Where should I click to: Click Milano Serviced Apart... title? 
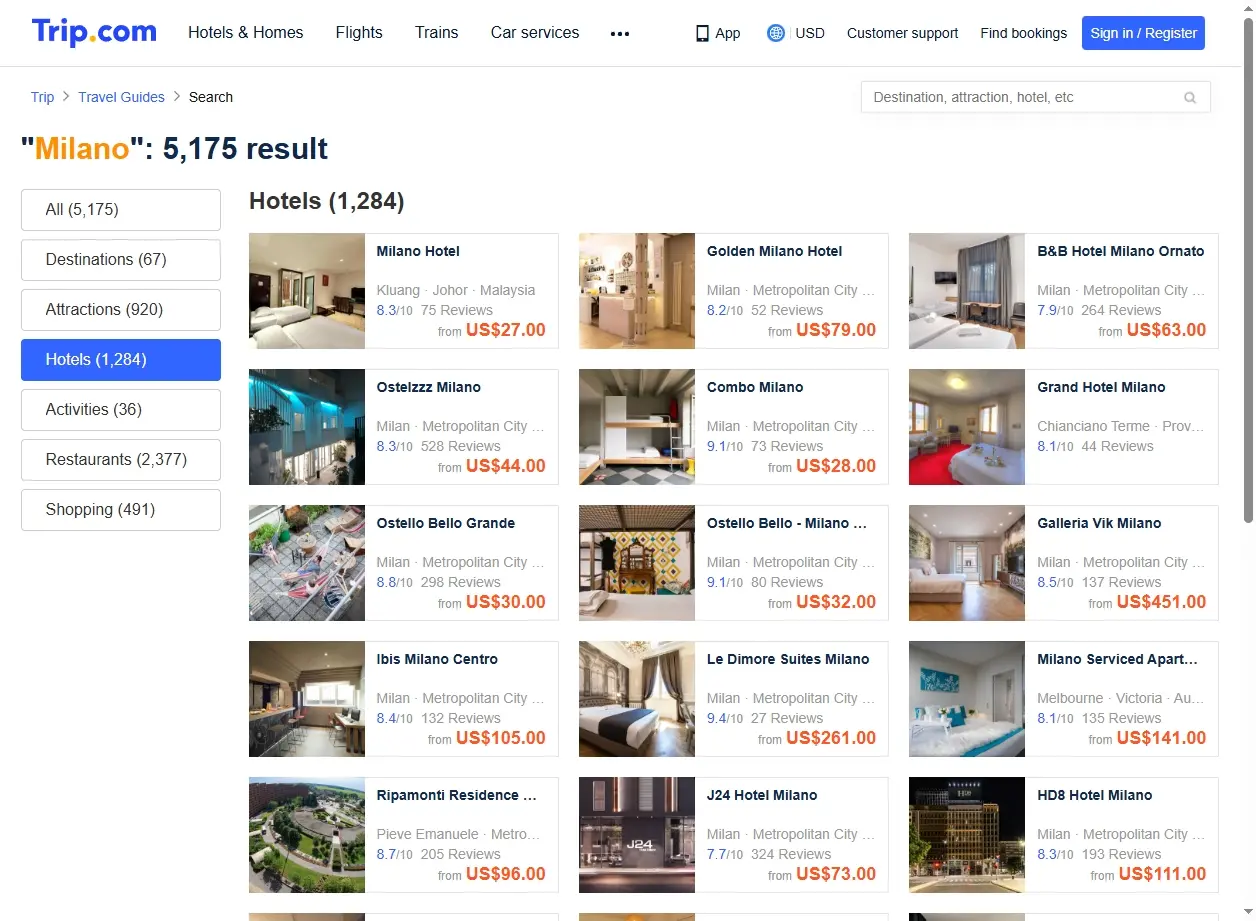1117,659
